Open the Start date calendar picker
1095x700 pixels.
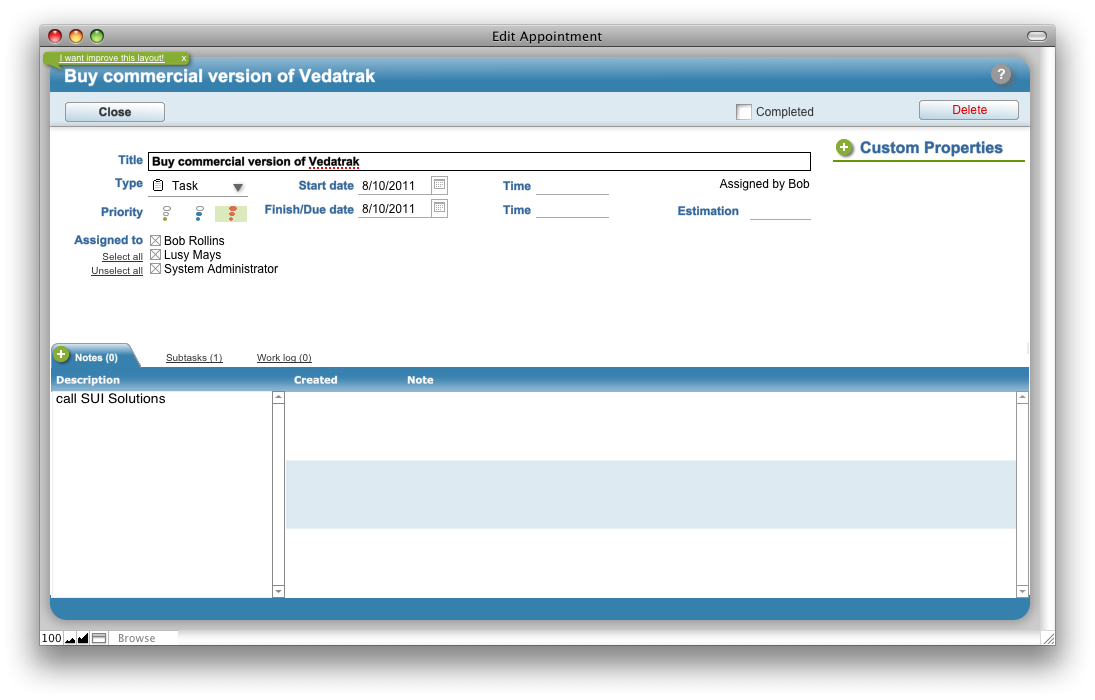[x=439, y=185]
